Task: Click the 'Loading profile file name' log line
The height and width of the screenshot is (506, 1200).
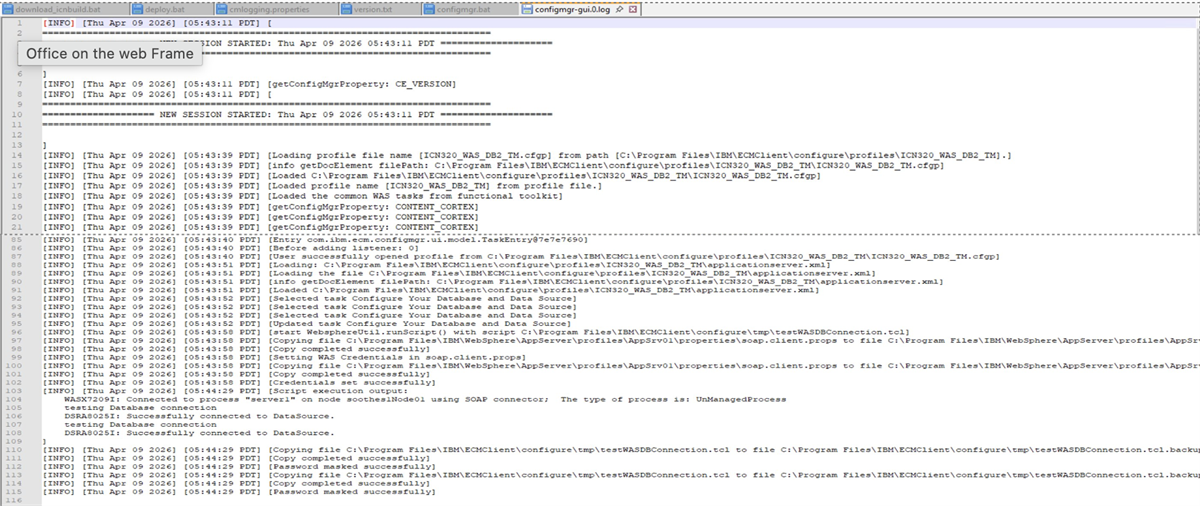Action: coord(528,156)
